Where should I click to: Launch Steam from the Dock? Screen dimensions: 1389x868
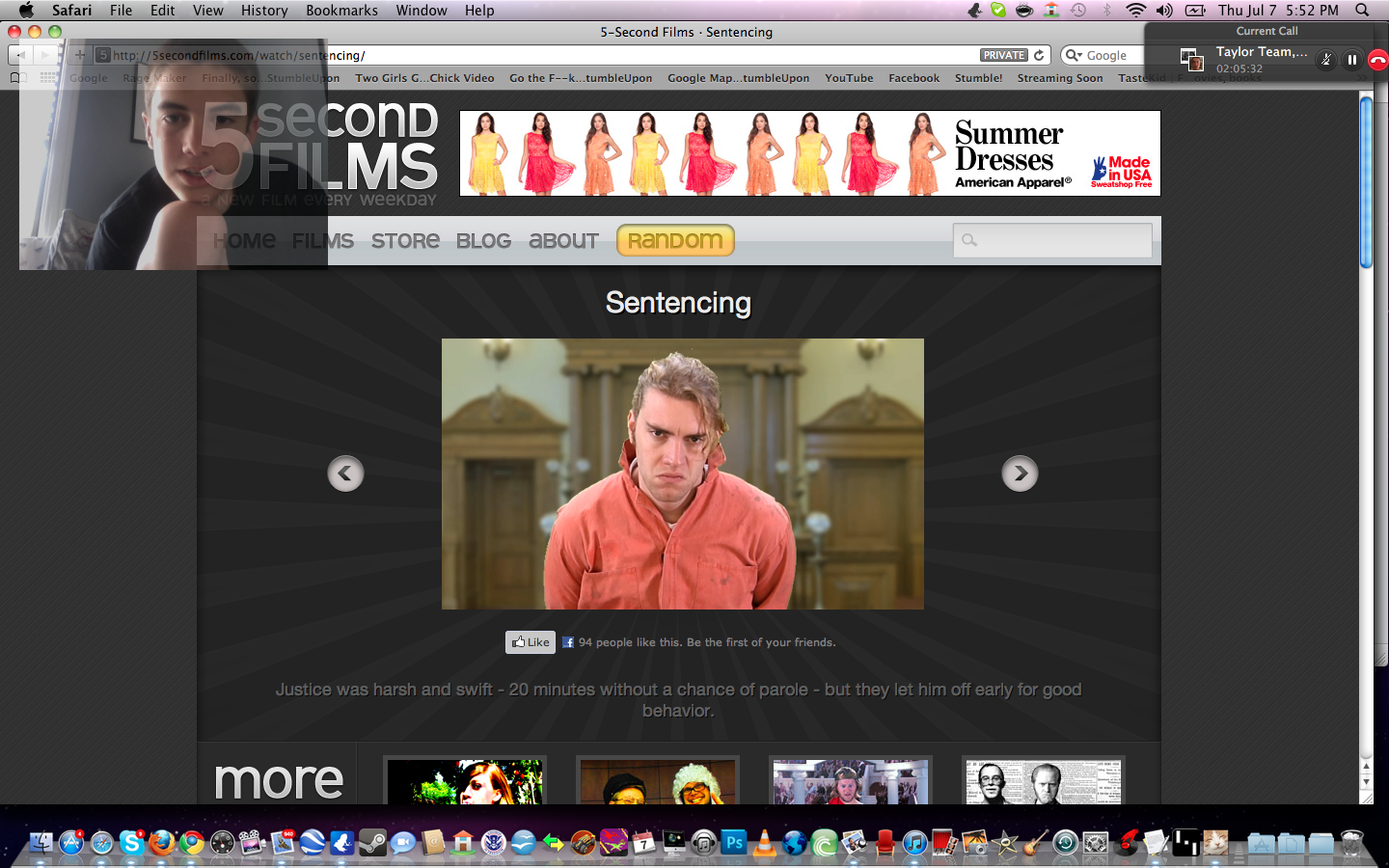click(372, 842)
